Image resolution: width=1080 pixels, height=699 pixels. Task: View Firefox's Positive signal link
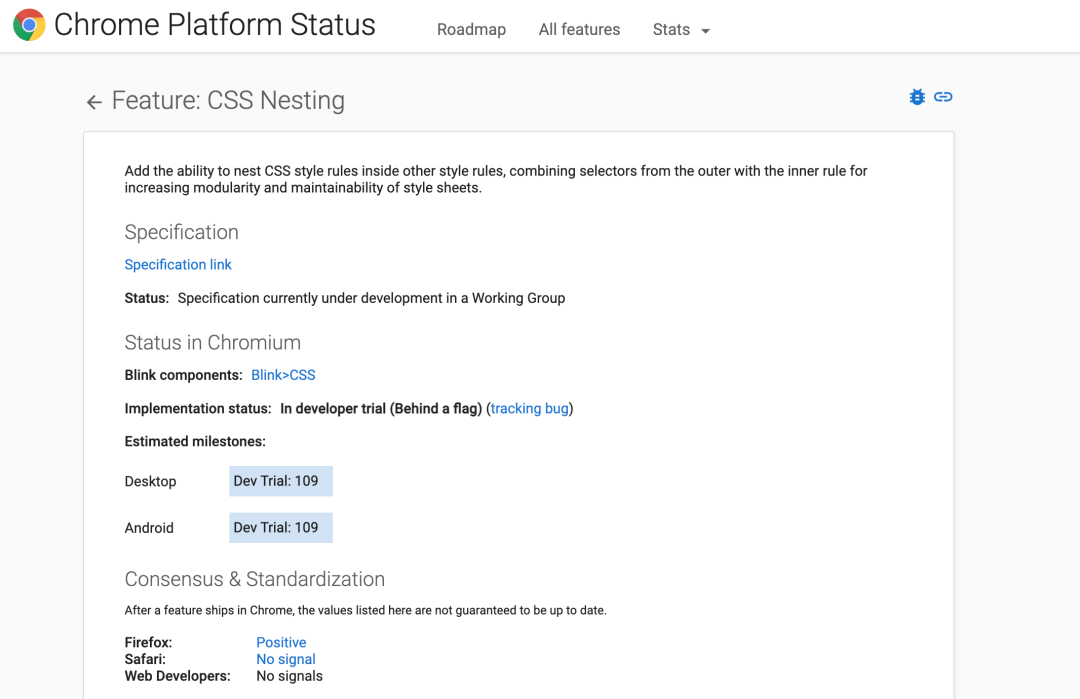[x=281, y=643]
